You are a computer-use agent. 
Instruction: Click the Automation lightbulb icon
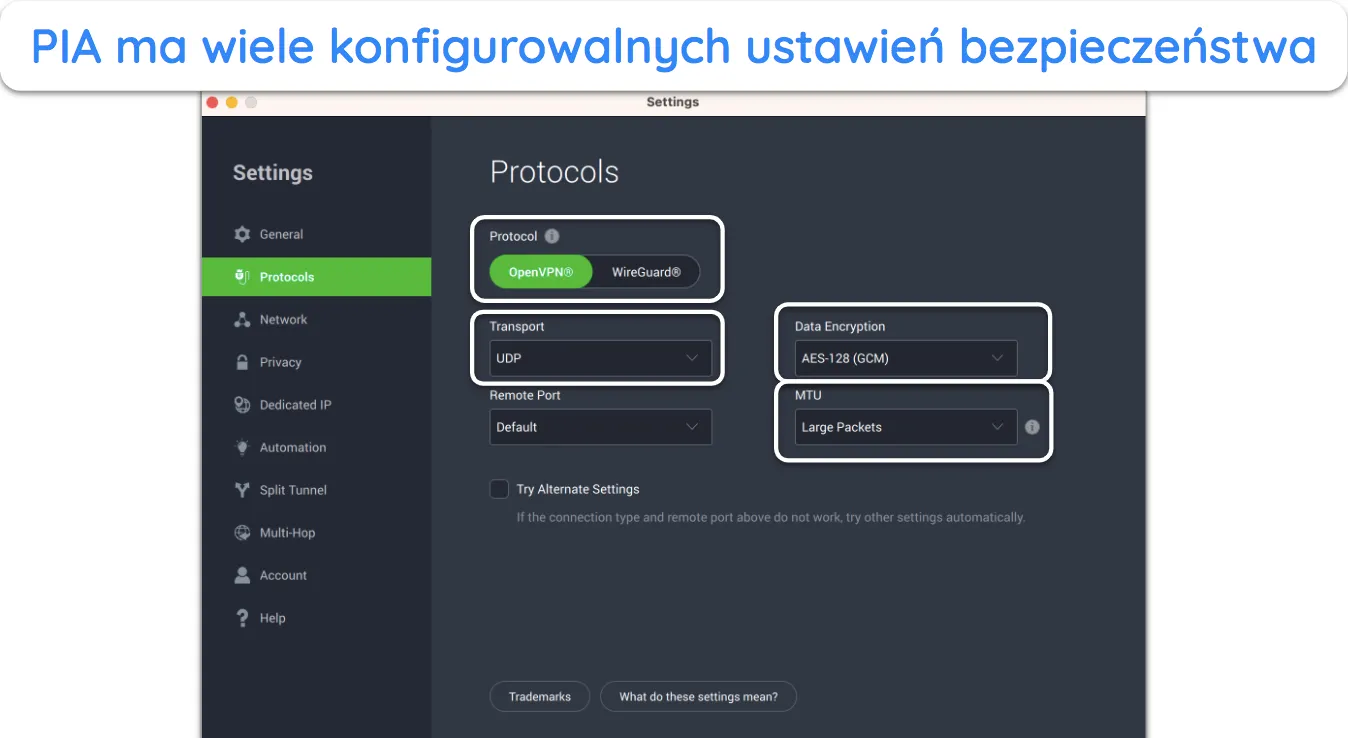pyautogui.click(x=242, y=448)
